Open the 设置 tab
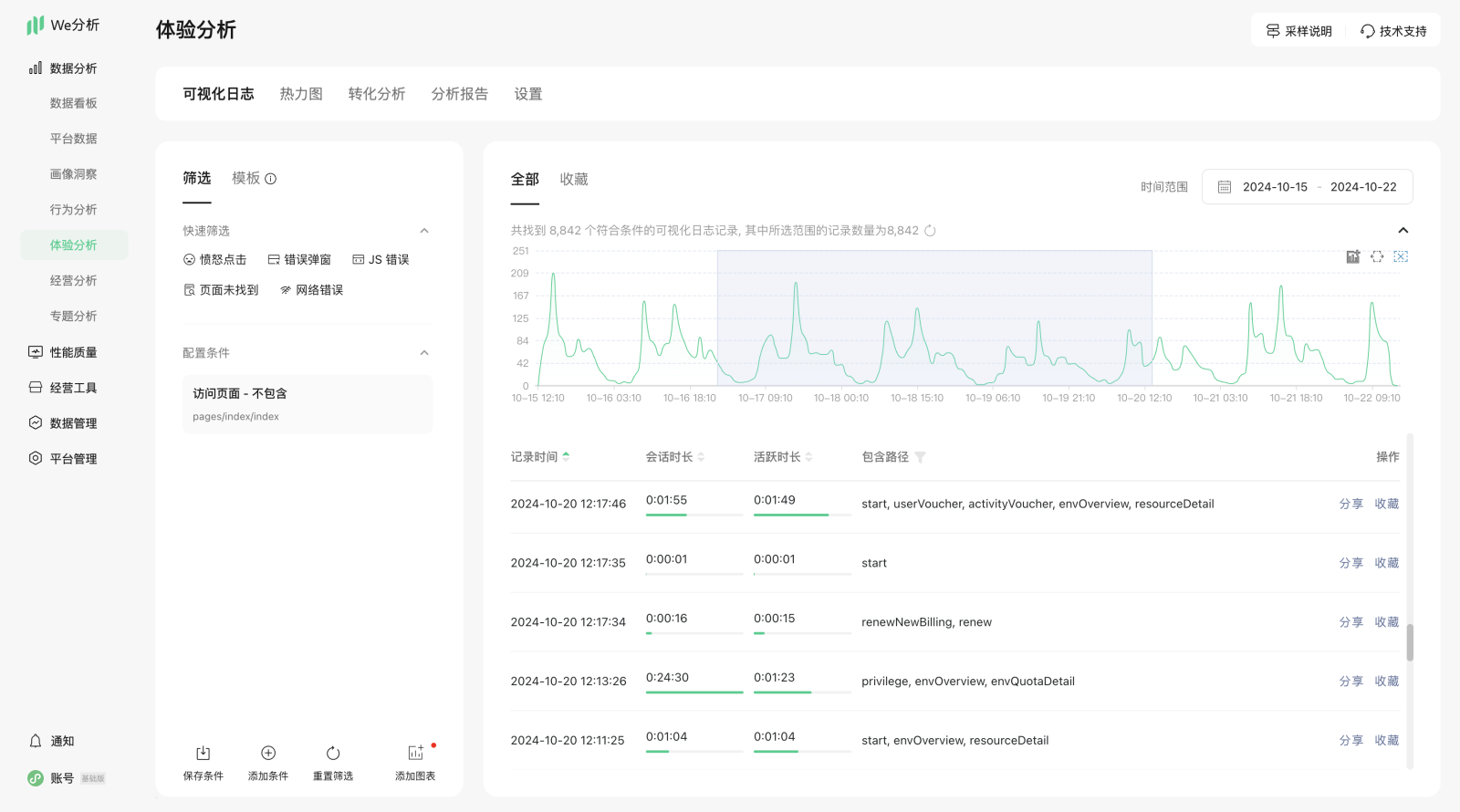The height and width of the screenshot is (812, 1460). (x=528, y=94)
